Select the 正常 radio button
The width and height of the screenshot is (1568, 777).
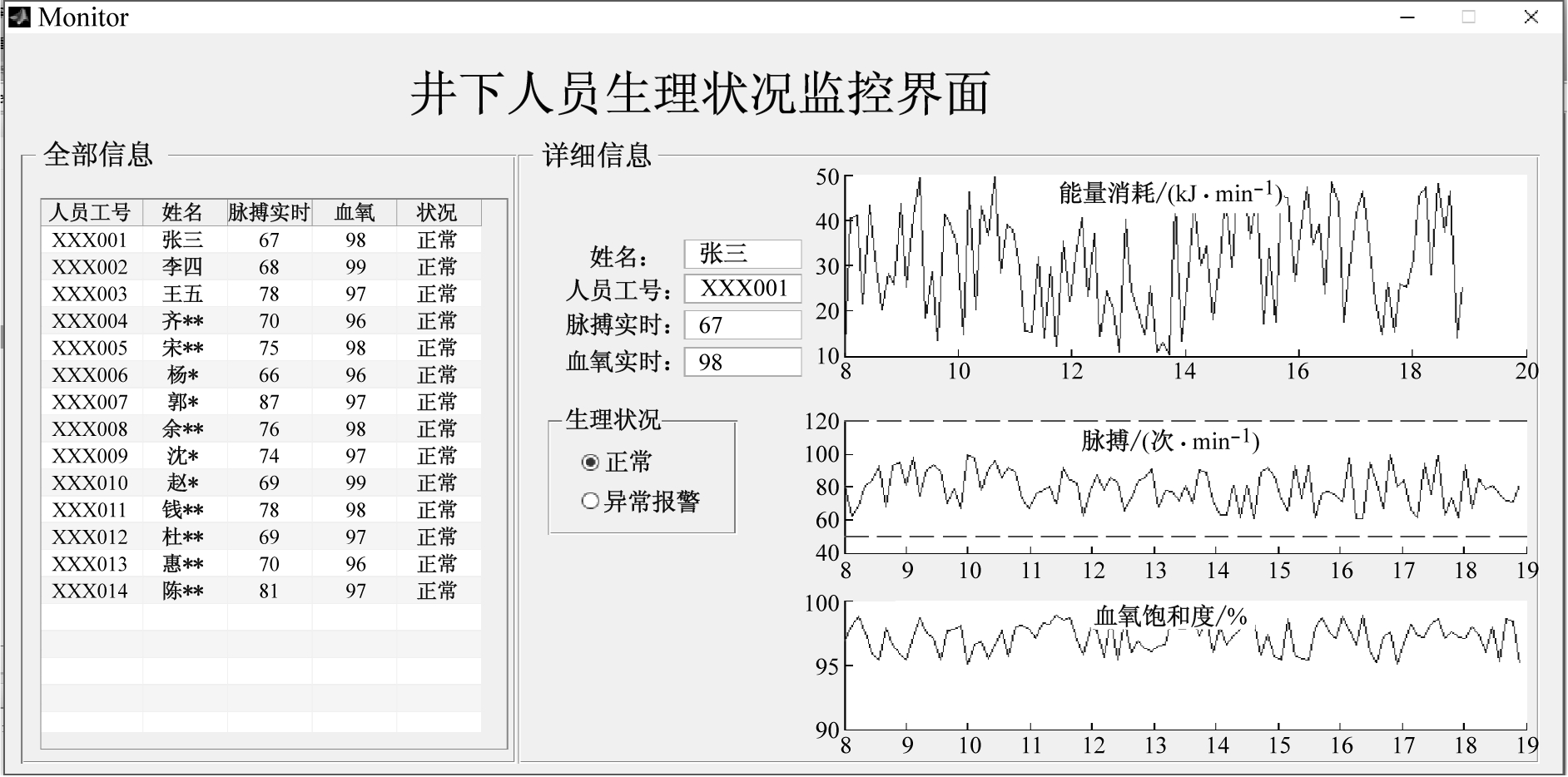(x=590, y=463)
